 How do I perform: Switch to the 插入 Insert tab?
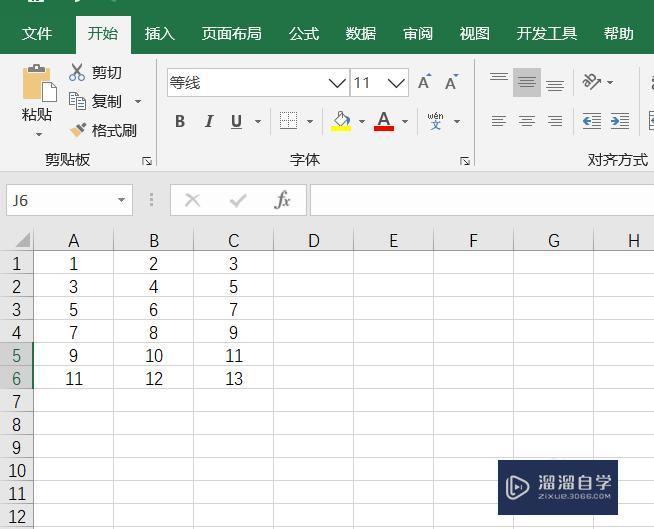(x=160, y=33)
